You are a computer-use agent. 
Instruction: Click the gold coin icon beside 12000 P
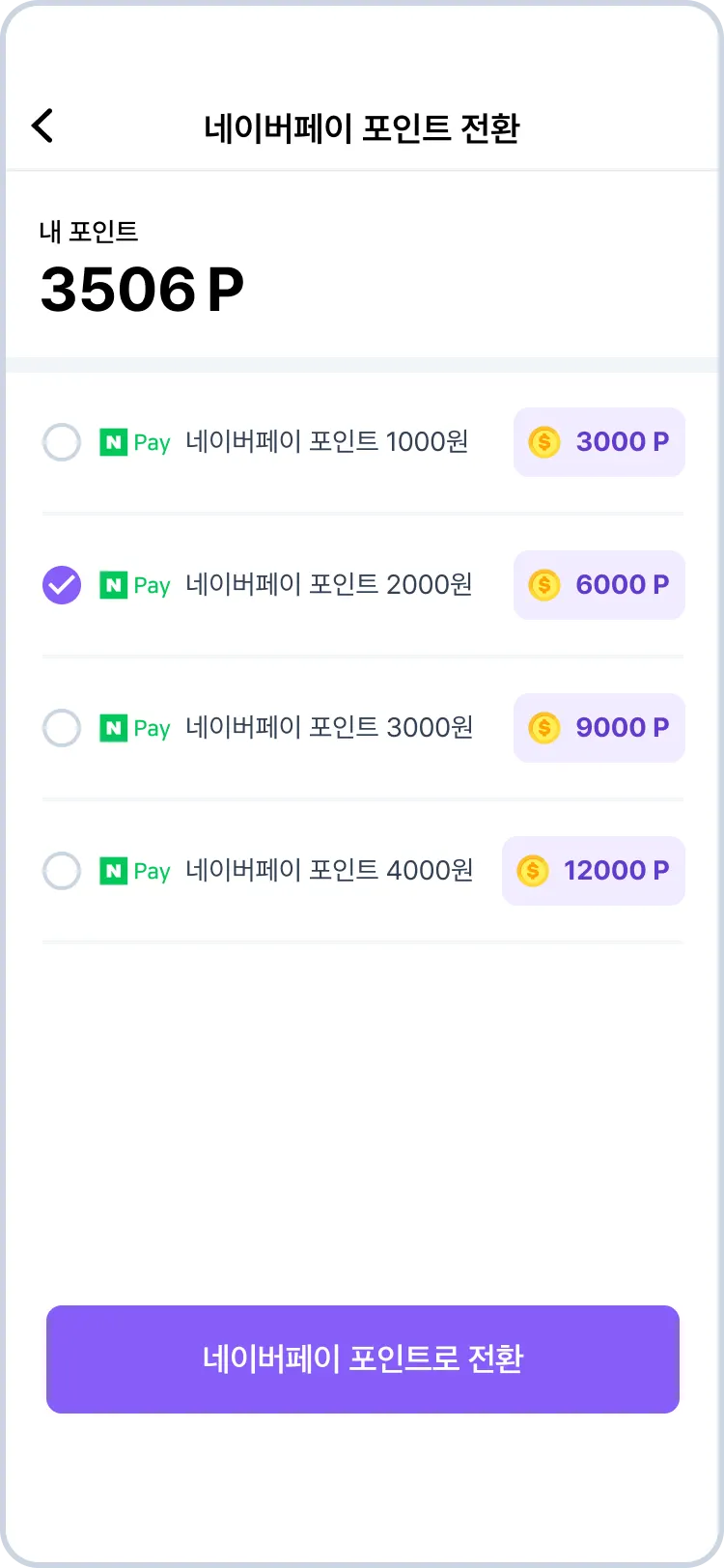point(533,871)
